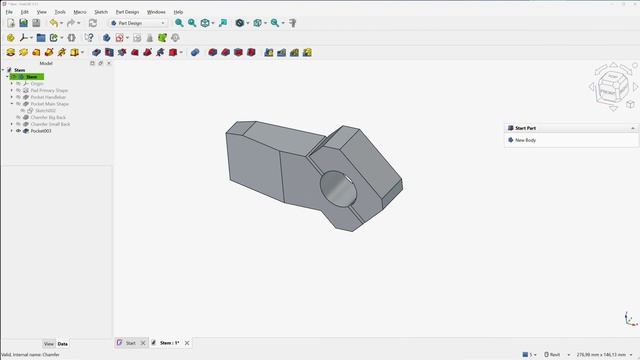The height and width of the screenshot is (360, 640).
Task: Click the Front face of navigation cube
Action: coord(608,92)
